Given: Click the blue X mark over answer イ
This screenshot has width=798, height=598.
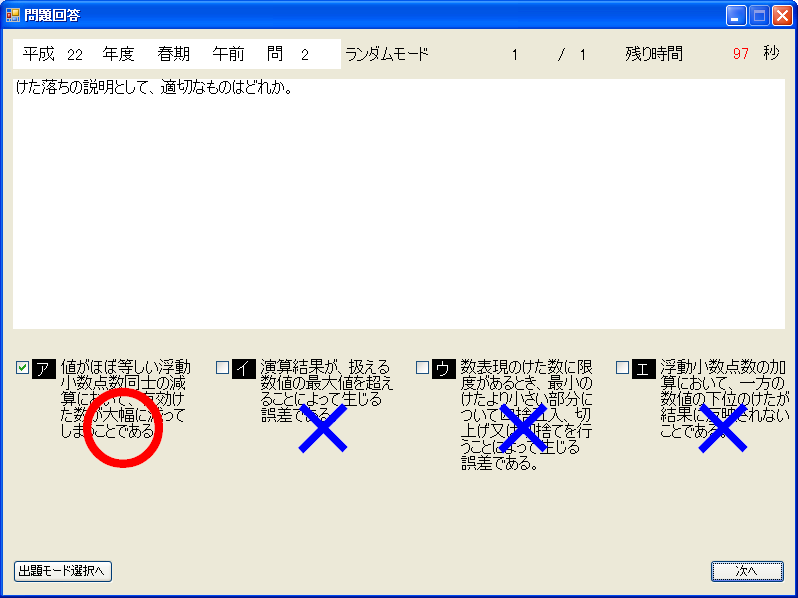Looking at the screenshot, I should click(x=322, y=430).
